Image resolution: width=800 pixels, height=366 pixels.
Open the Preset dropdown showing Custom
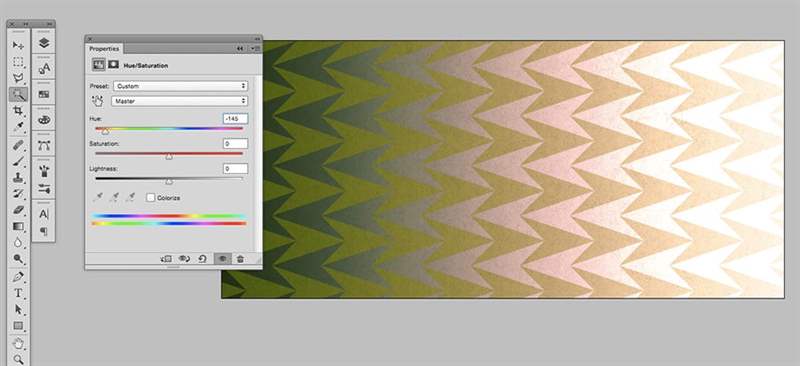pos(181,86)
